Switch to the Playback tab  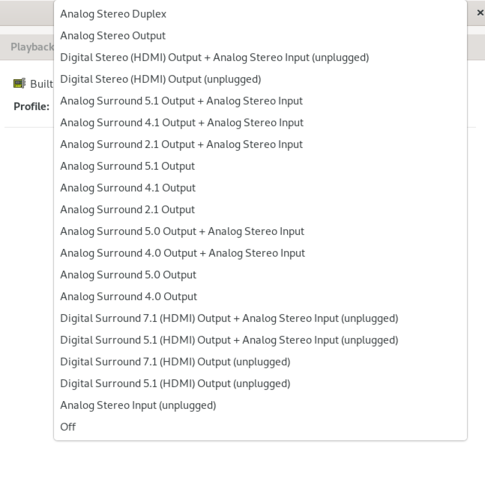coord(31,47)
